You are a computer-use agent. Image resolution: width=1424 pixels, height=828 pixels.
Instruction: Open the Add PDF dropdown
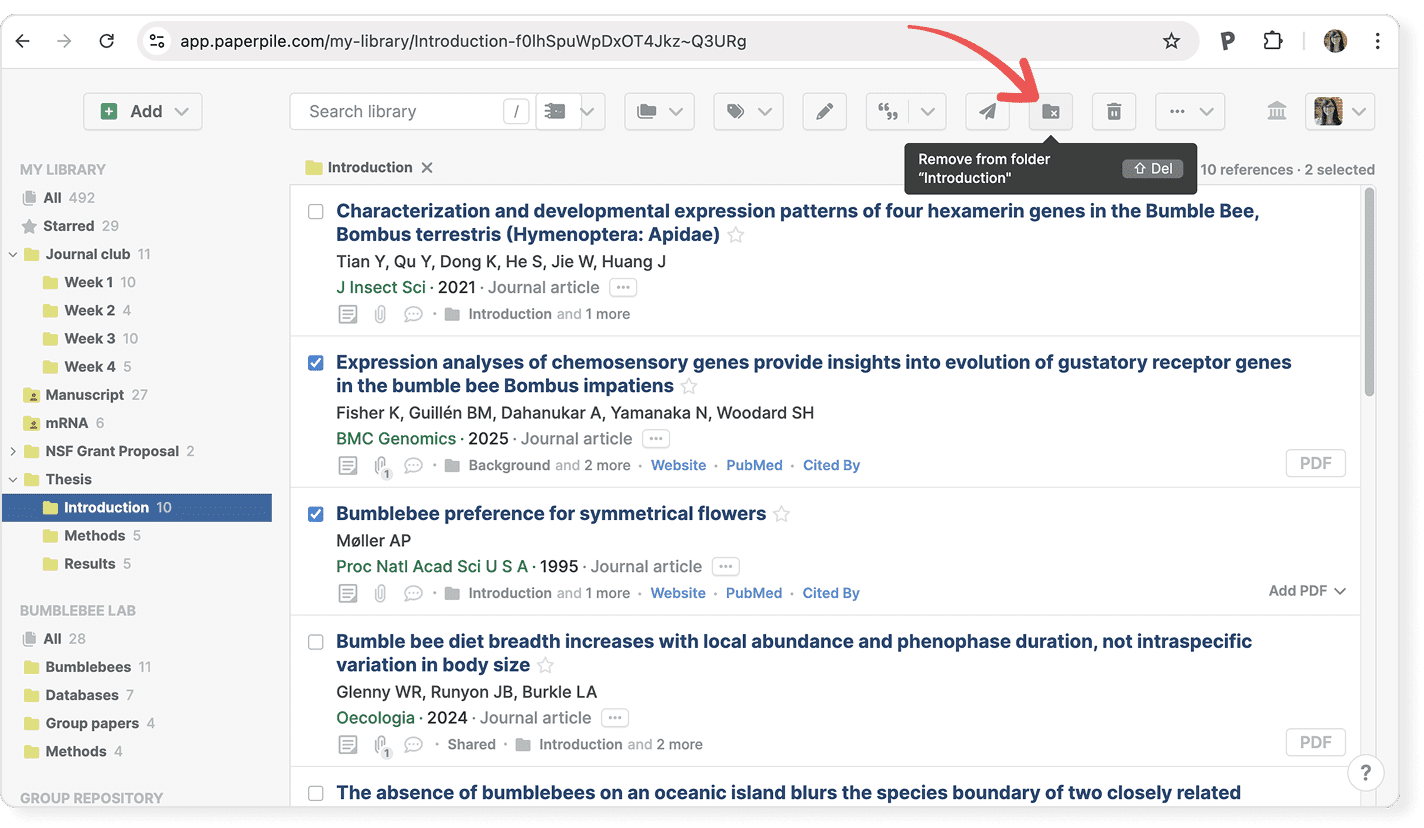coord(1306,591)
